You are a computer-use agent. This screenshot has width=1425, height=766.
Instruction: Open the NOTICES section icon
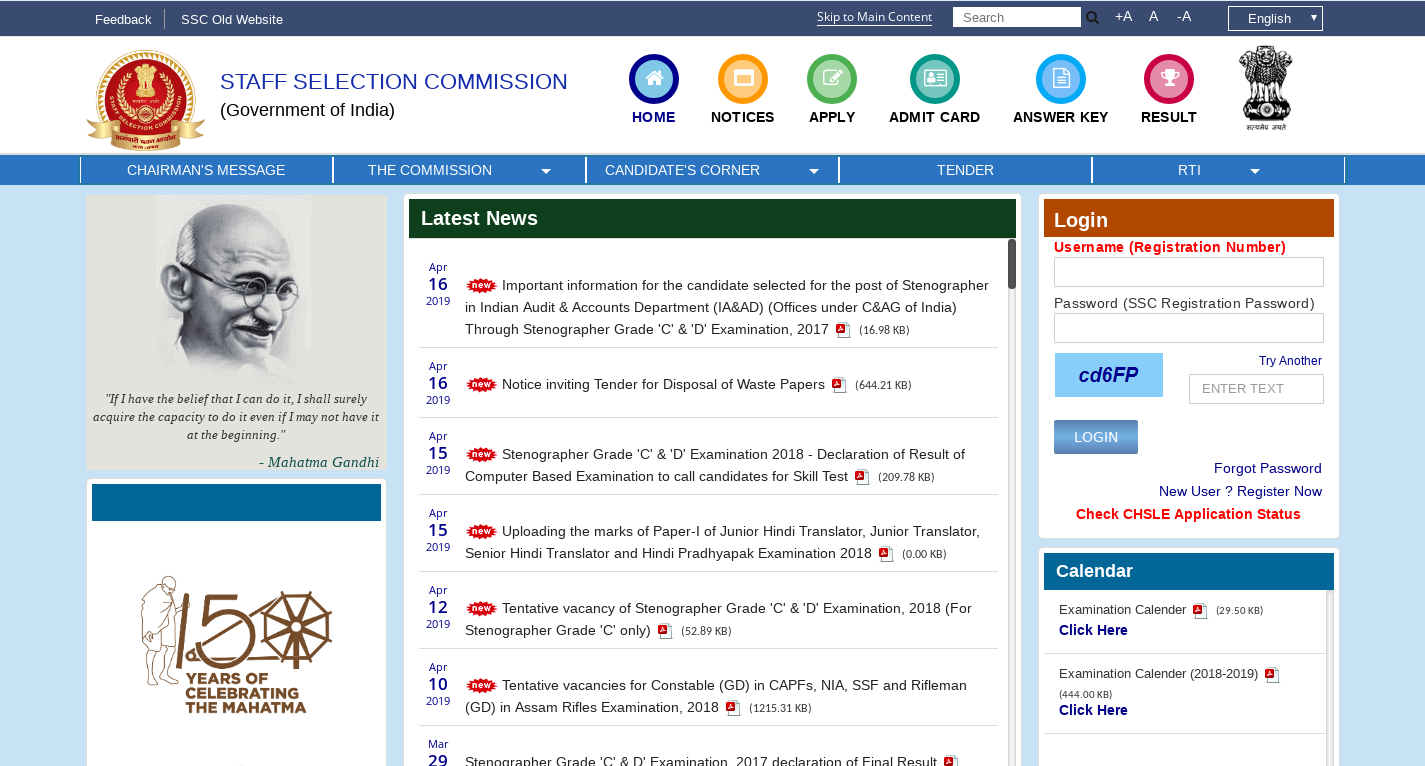point(742,78)
